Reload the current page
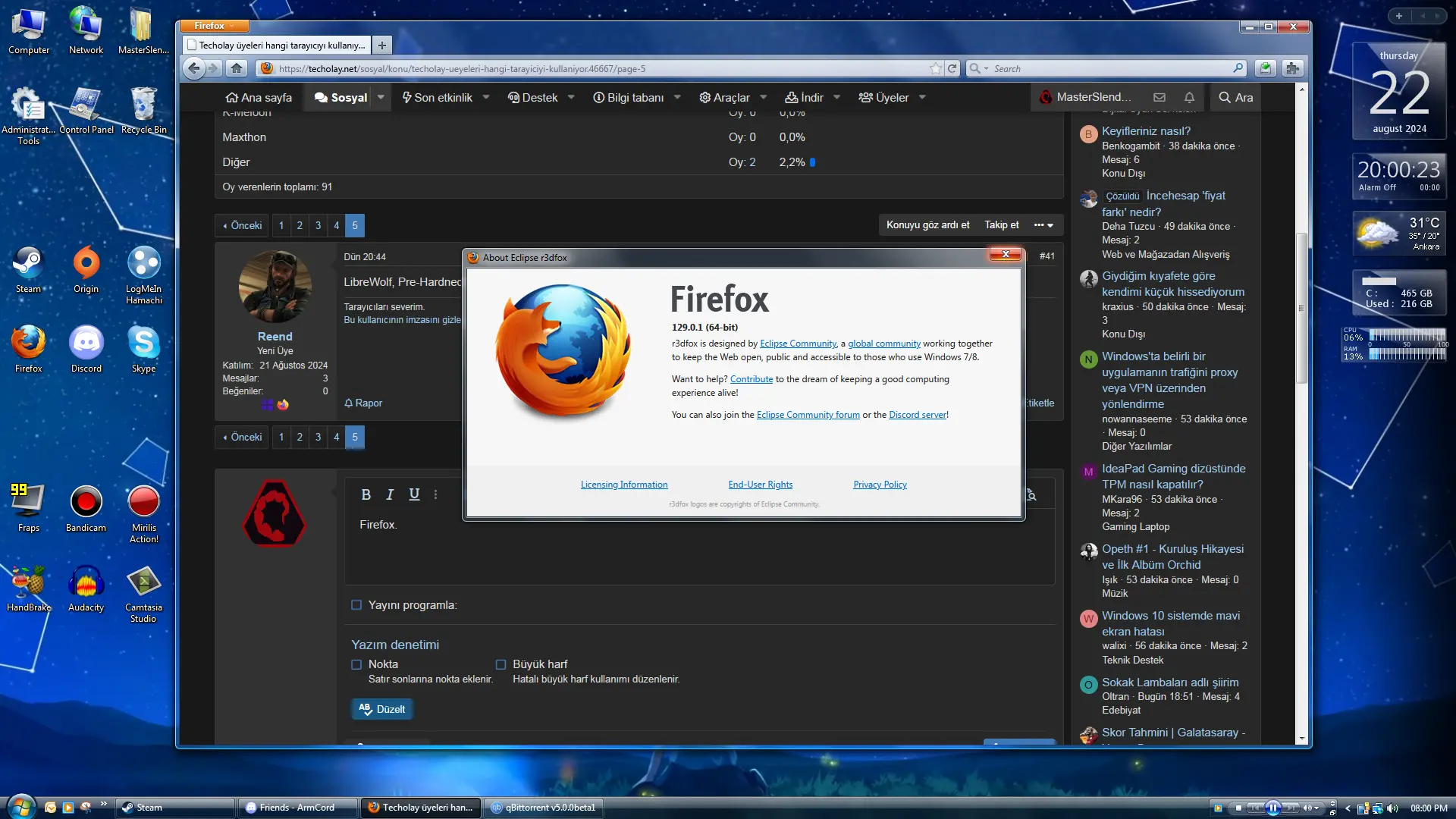Image resolution: width=1456 pixels, height=819 pixels. pyautogui.click(x=952, y=68)
